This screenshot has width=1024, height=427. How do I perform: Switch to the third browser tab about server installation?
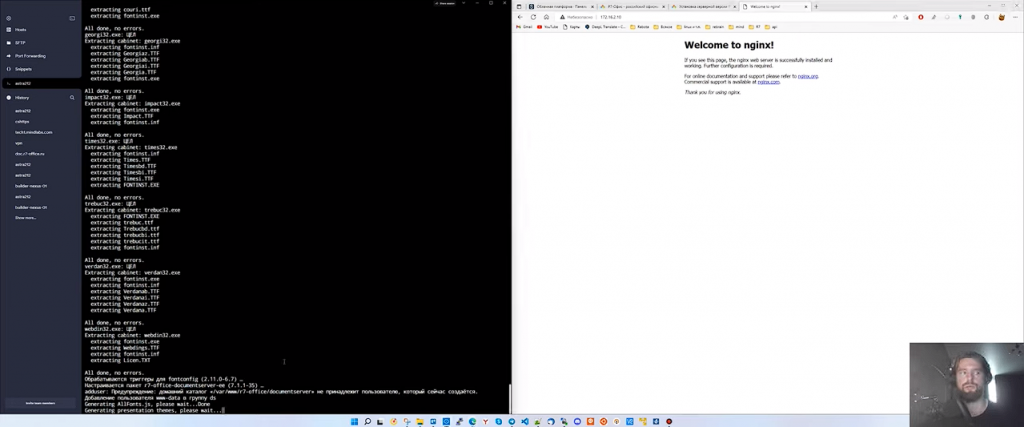coord(703,7)
